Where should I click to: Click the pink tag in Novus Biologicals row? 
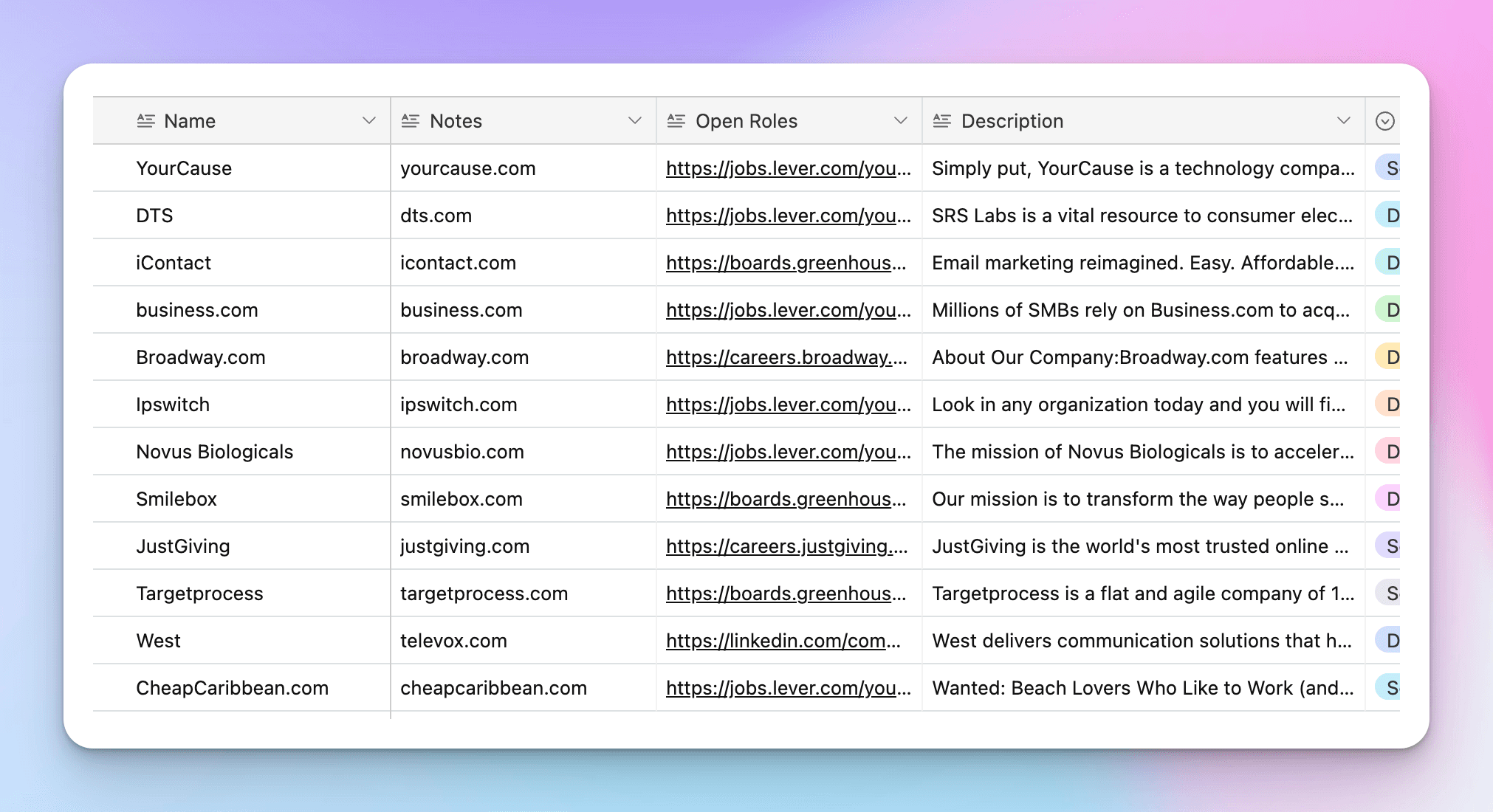[1389, 452]
